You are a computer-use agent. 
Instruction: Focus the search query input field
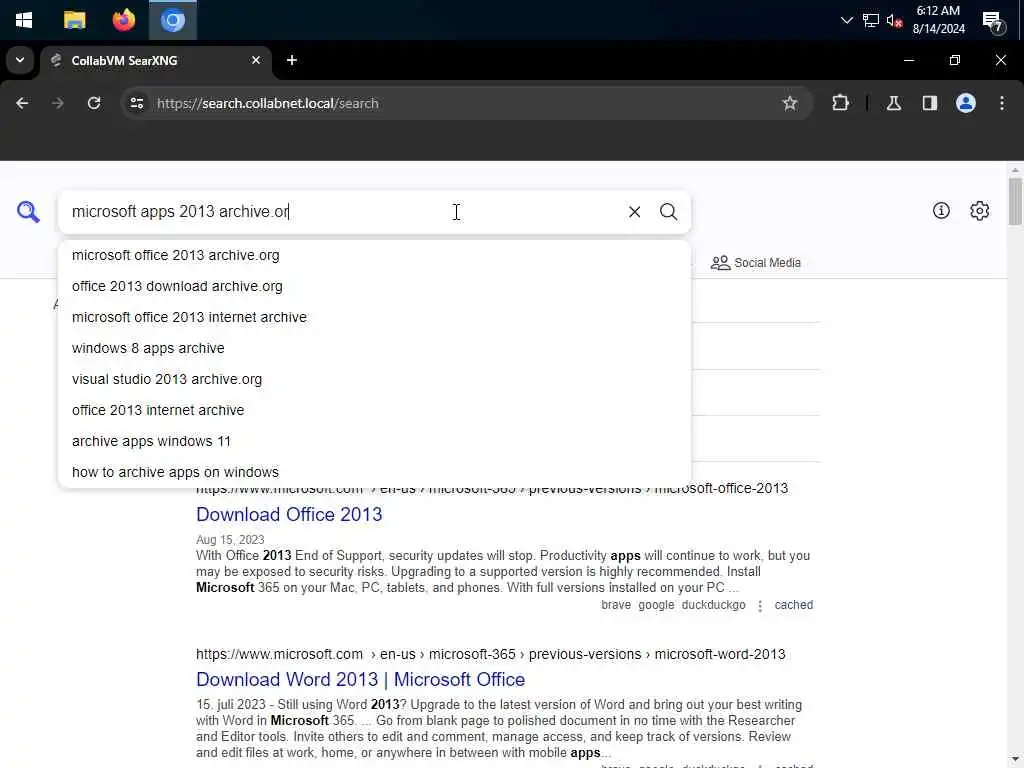click(x=340, y=212)
